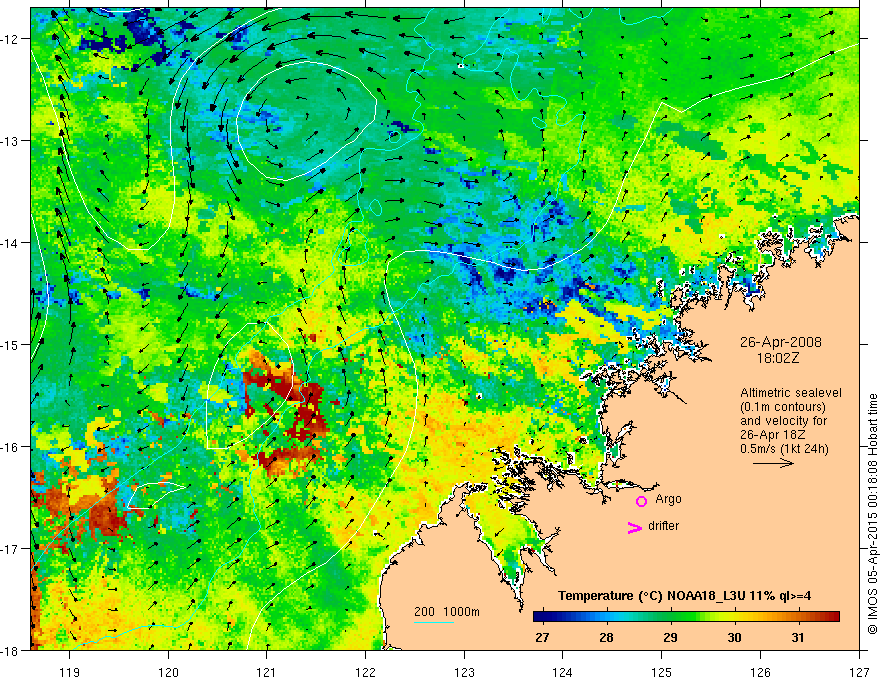Click longitude axis label 120
Screen dimensions: 880x680
point(168,672)
